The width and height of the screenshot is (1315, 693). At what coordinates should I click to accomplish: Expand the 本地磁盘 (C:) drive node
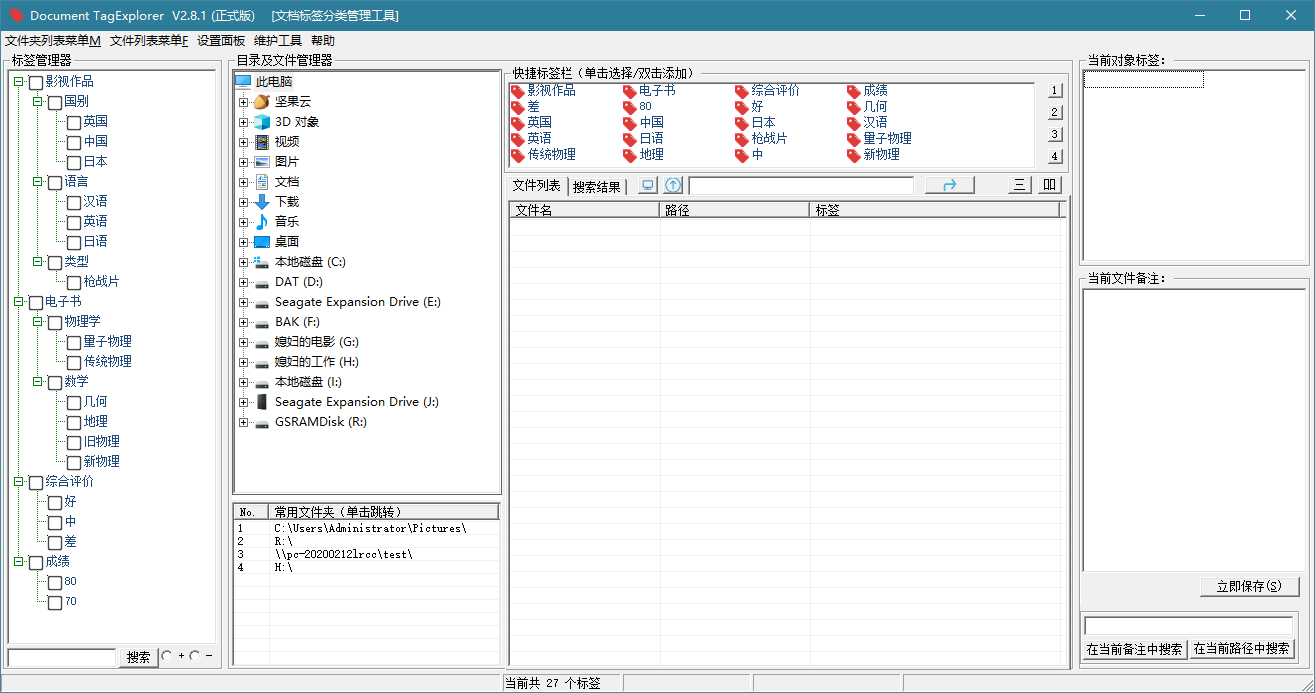pyautogui.click(x=243, y=262)
